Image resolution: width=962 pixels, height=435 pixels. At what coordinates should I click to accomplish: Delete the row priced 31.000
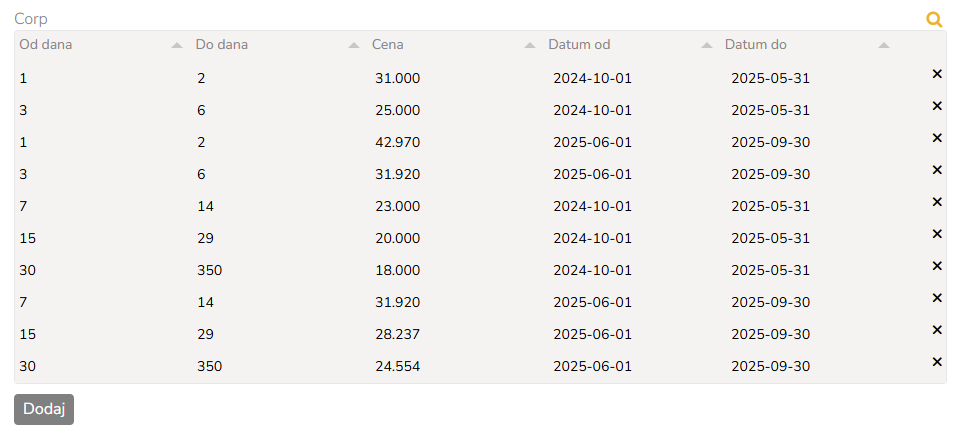pos(937,74)
